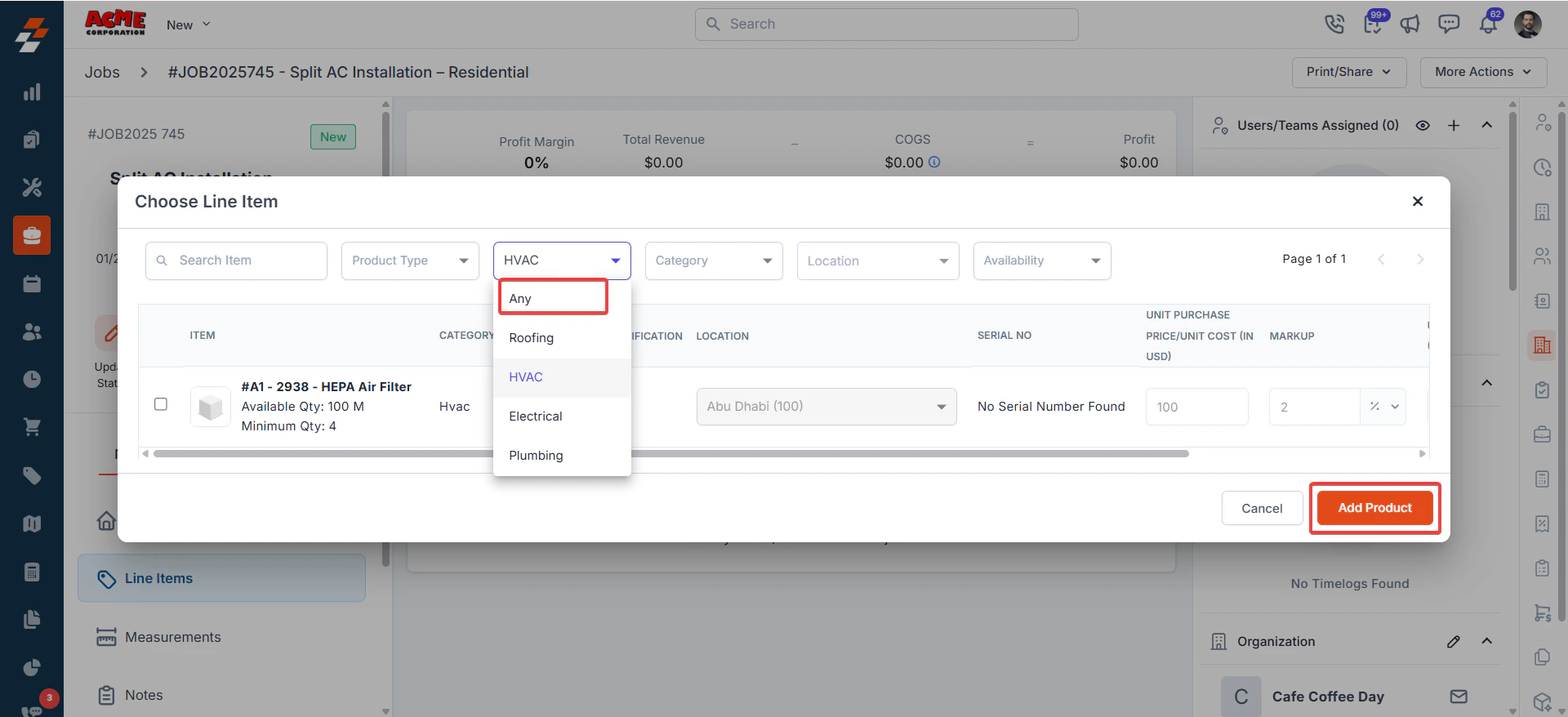Select HVAC option in dropdown list
The image size is (1568, 717).
click(562, 377)
